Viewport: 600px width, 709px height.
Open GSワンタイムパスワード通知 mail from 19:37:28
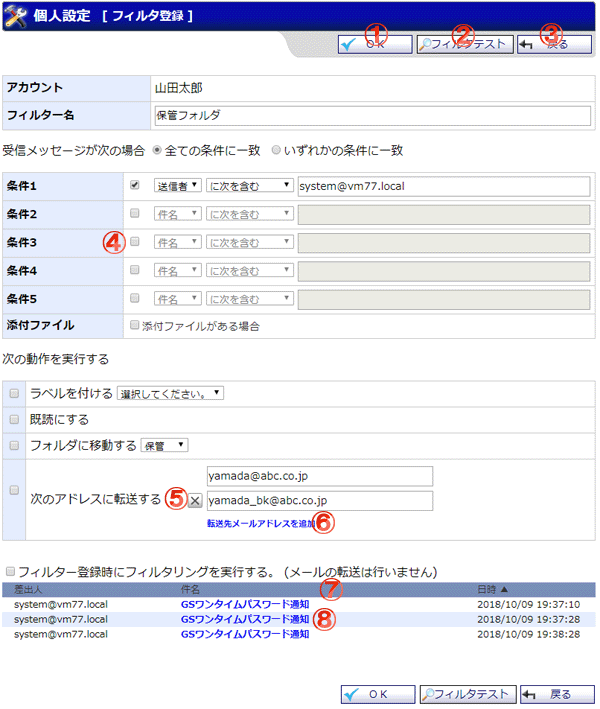click(x=245, y=619)
